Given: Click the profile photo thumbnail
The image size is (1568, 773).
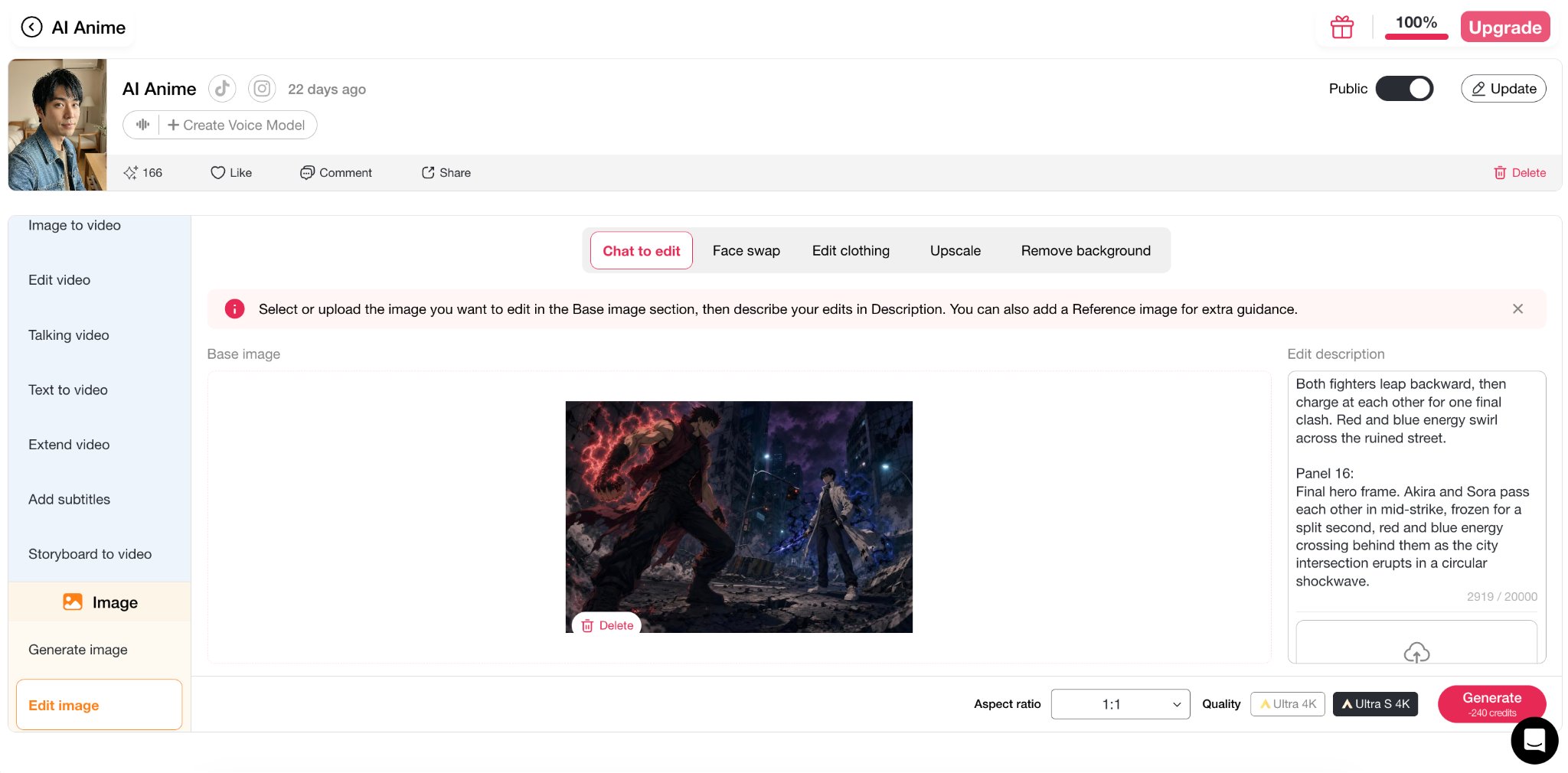Looking at the screenshot, I should [x=57, y=125].
